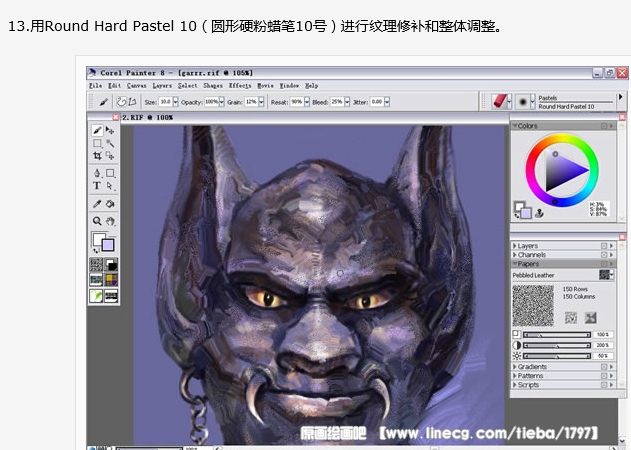This screenshot has height=450, width=631.
Task: Select the Grabber hand tool
Action: coord(110,221)
